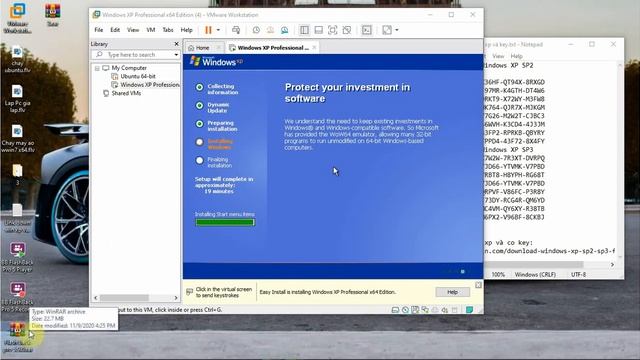Image resolution: width=640 pixels, height=360 pixels.
Task: Click the Installing Start menu items progress bar
Action: point(225,222)
